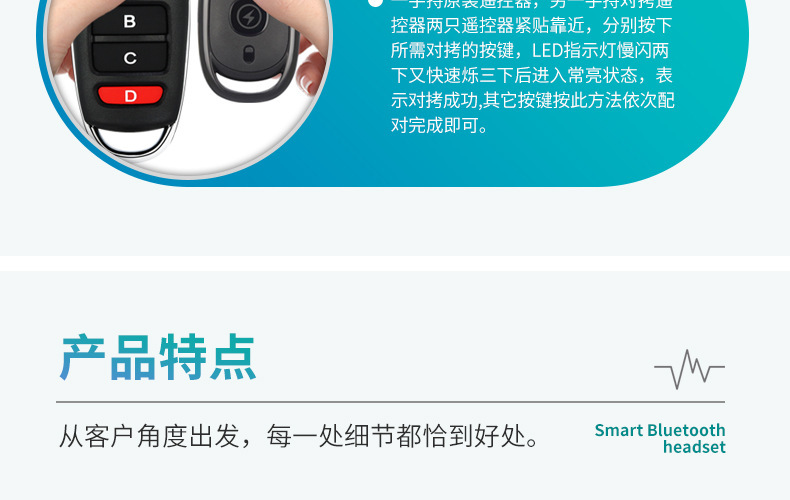
Task: Click the B button on the remote
Action: point(129,21)
